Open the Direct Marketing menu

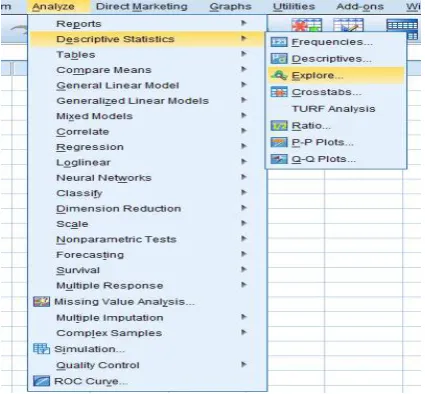tap(142, 7)
